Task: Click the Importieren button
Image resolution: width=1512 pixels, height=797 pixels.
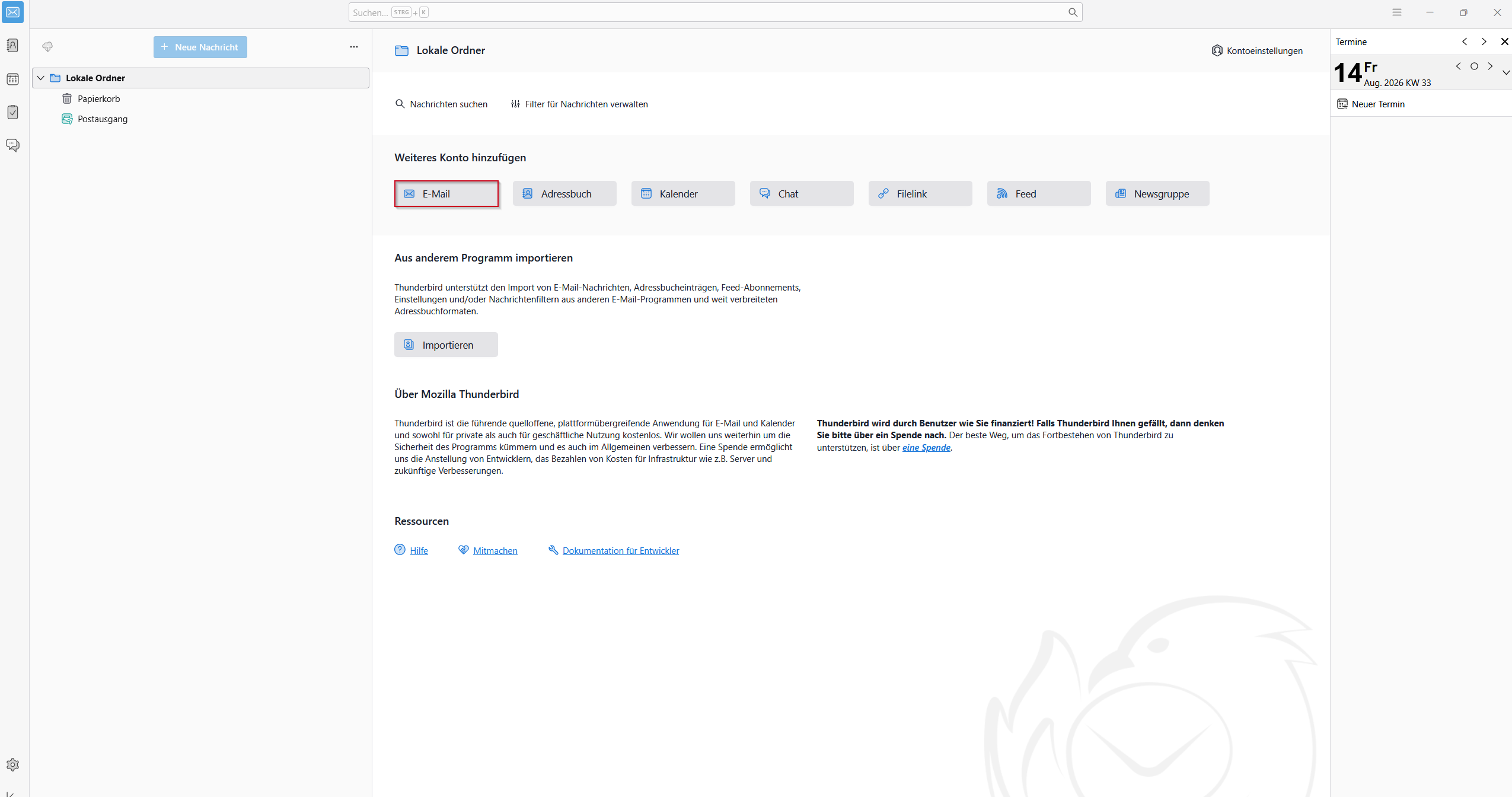Action: coord(446,345)
